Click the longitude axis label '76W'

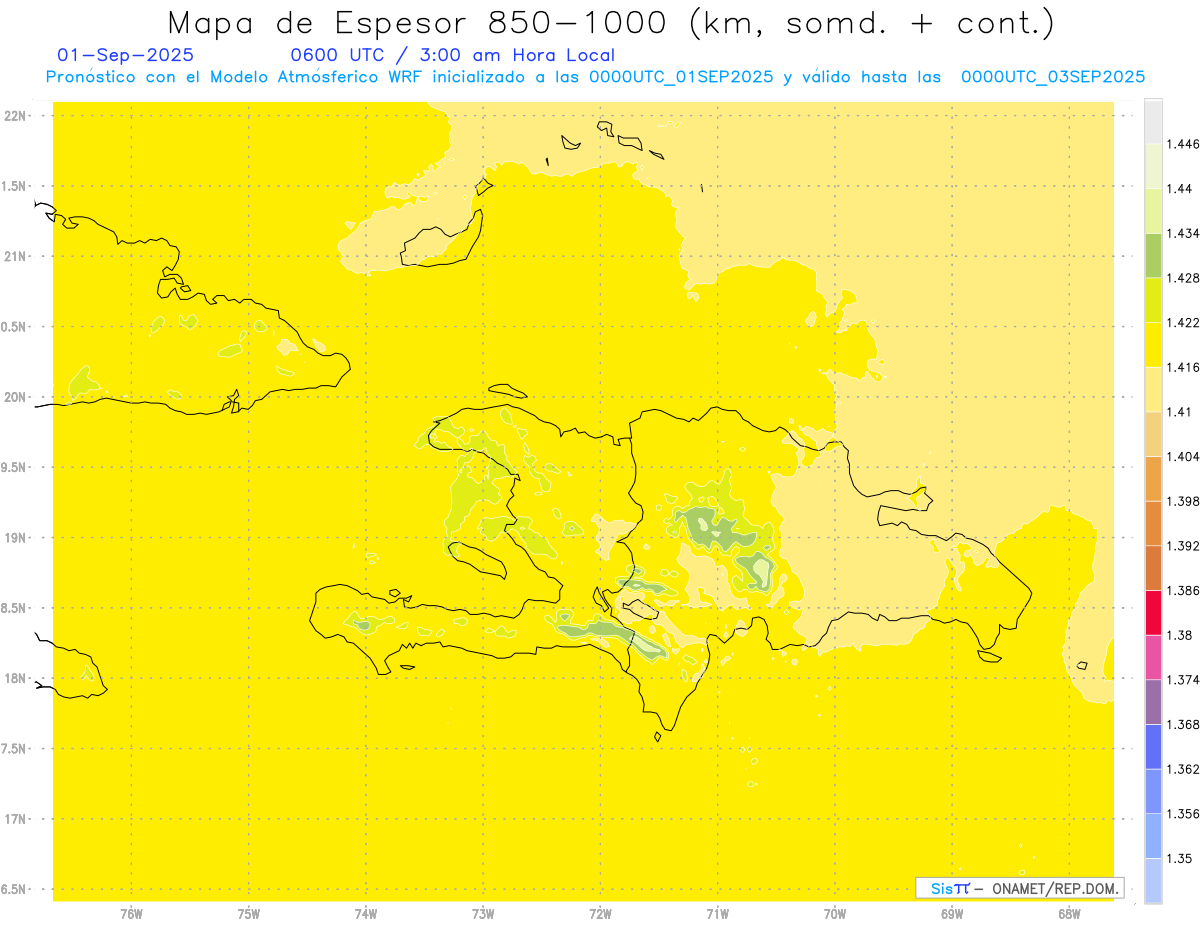coord(131,914)
